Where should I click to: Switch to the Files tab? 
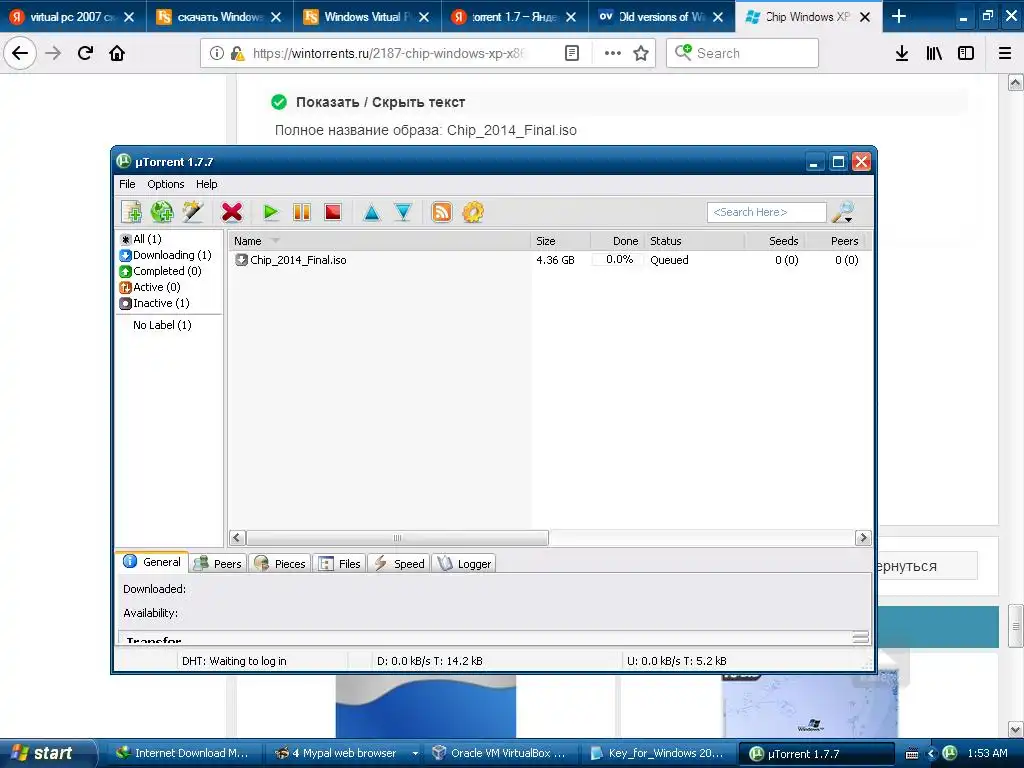(x=340, y=564)
